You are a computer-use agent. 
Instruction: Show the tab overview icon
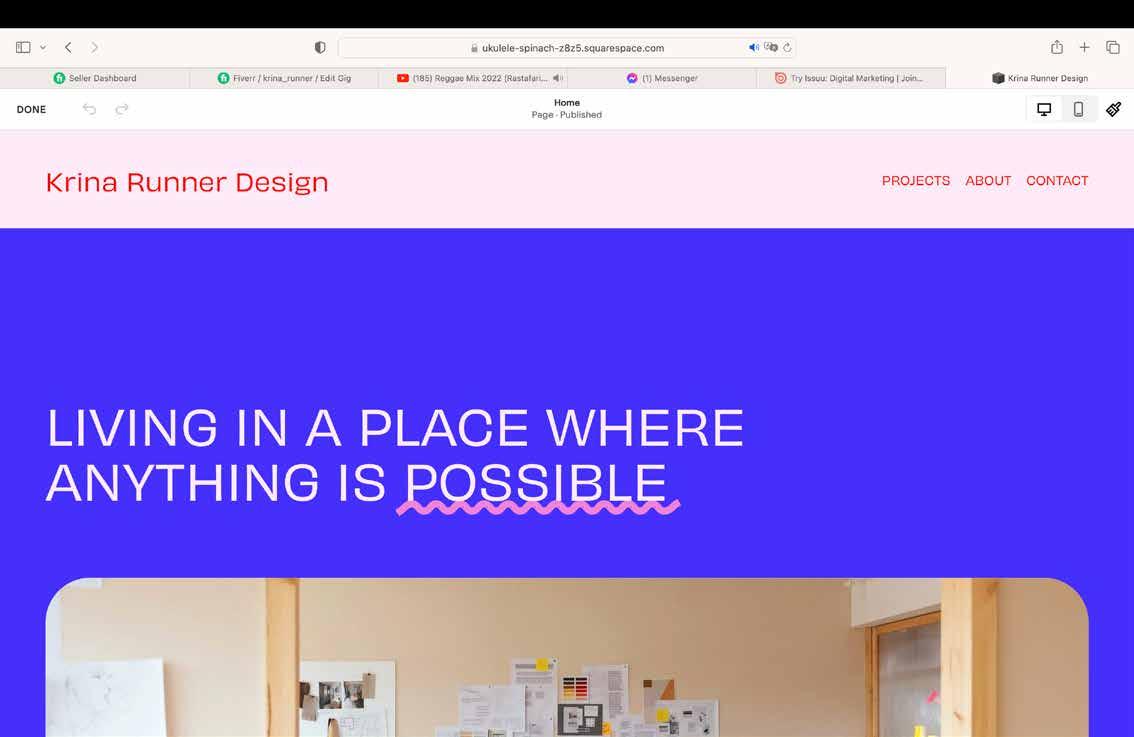point(1112,48)
